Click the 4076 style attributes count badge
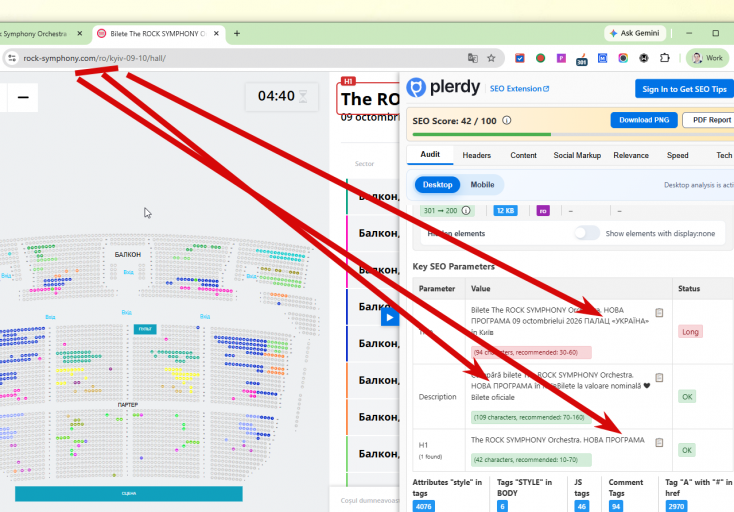 [424, 506]
